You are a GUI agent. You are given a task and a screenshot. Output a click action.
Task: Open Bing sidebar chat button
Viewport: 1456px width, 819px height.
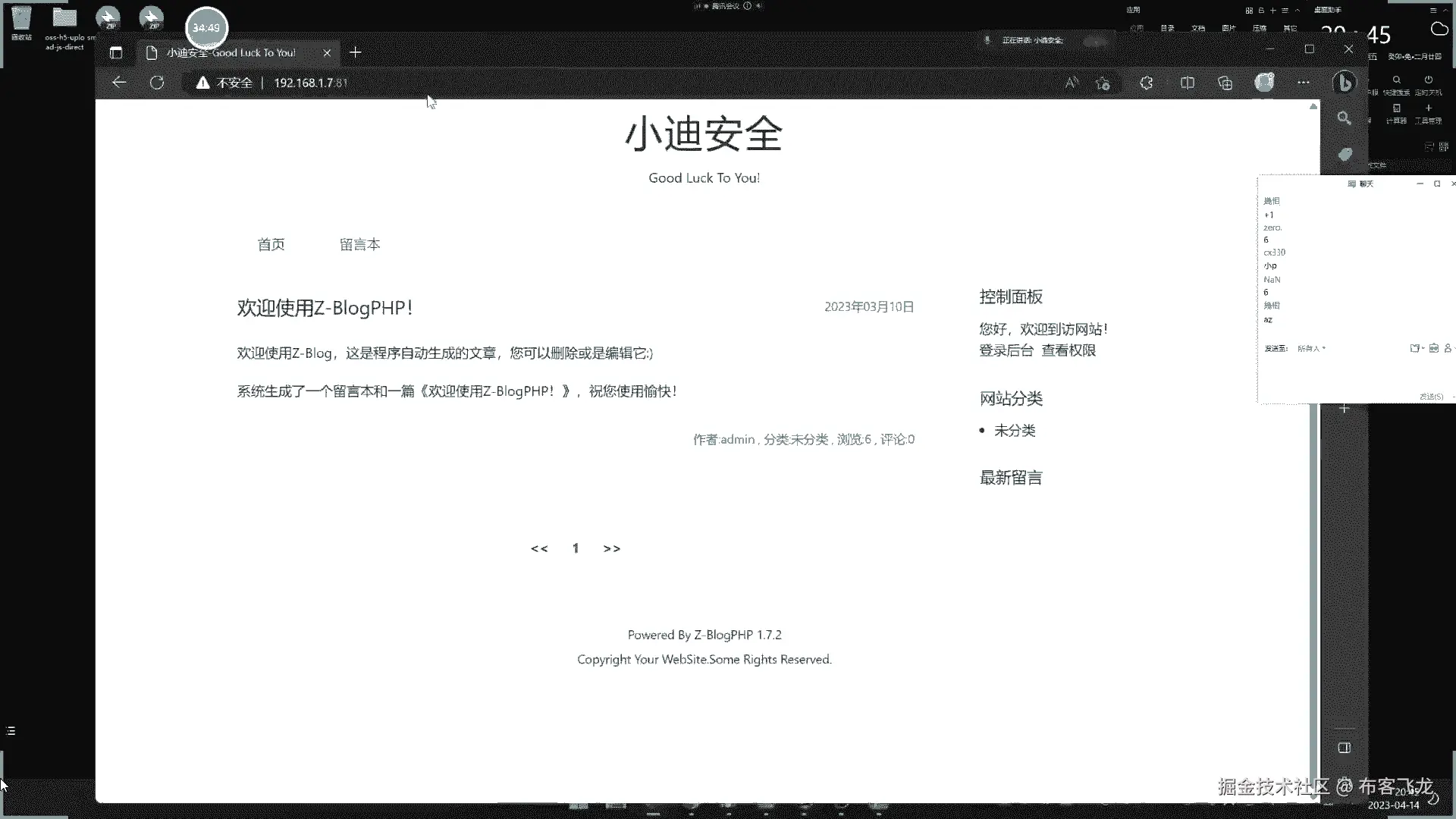tap(1345, 83)
